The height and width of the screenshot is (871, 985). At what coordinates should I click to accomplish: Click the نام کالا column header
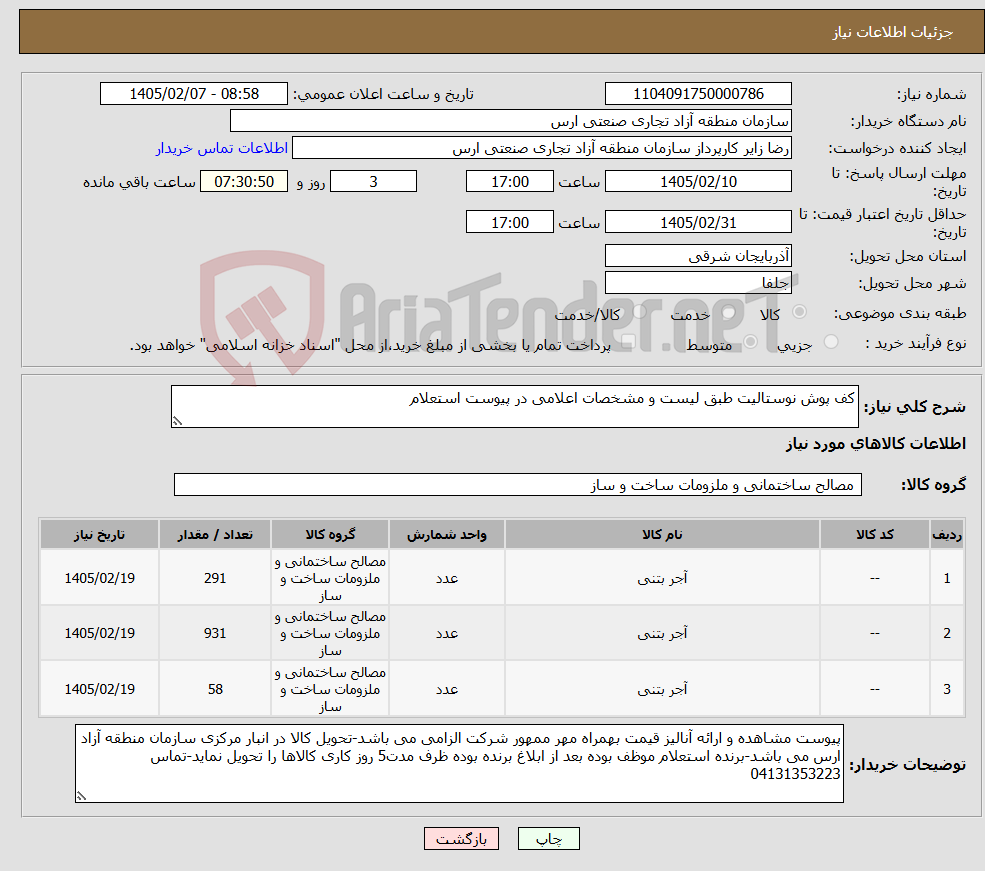point(662,534)
